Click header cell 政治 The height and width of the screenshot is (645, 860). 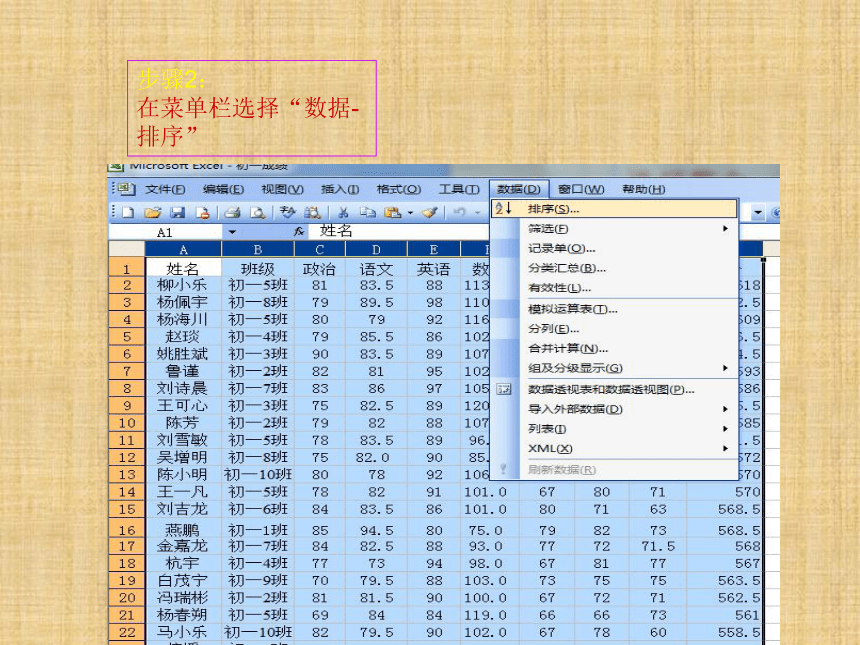[320, 269]
